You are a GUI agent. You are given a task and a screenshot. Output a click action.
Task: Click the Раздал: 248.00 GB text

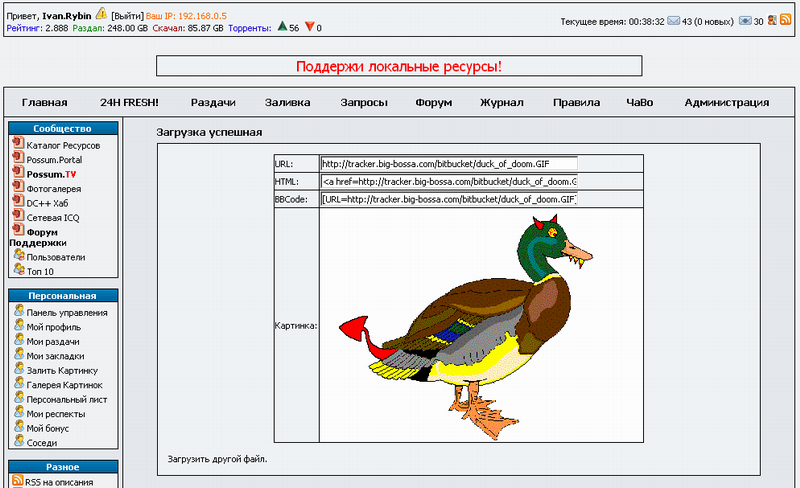[x=110, y=28]
